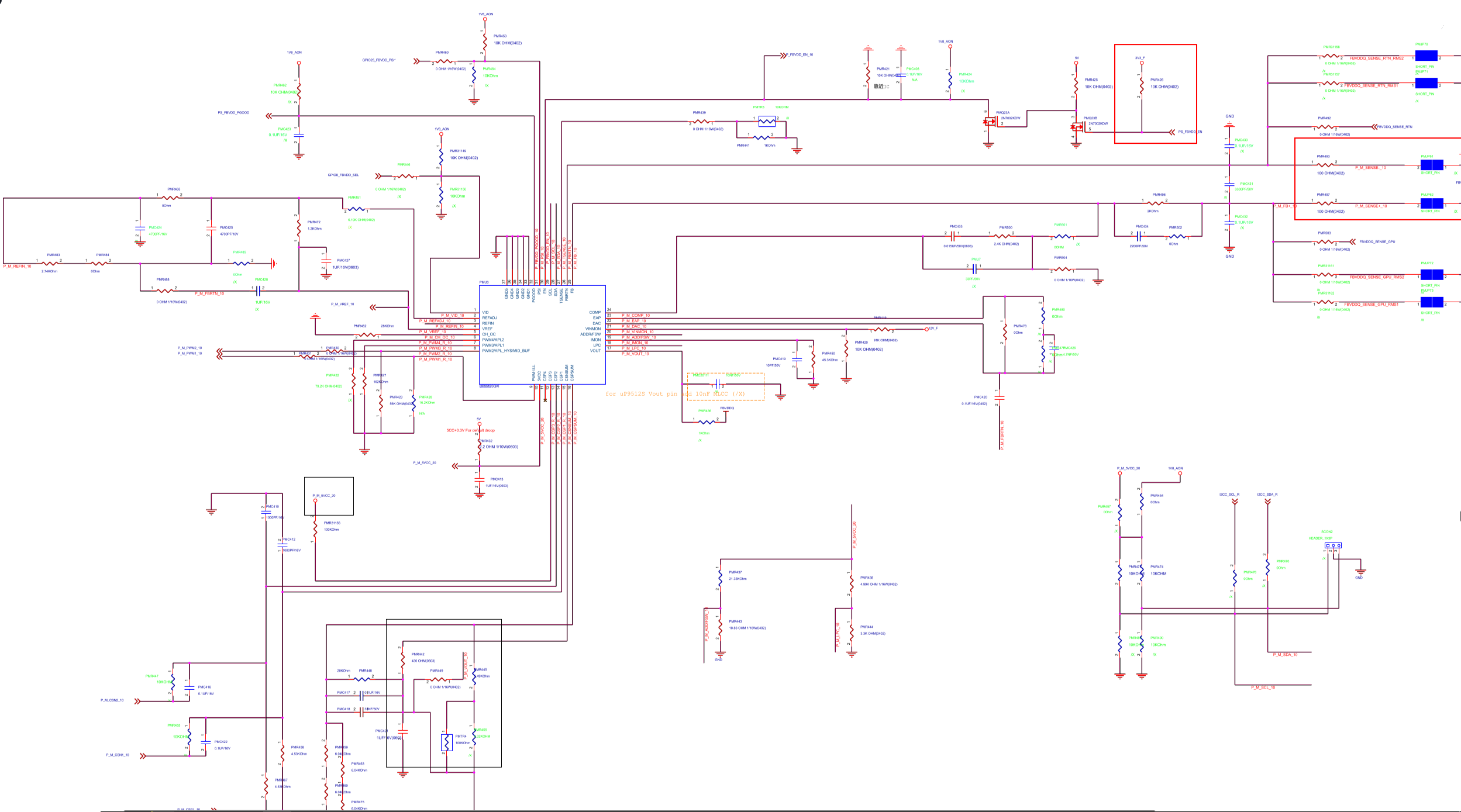This screenshot has height=812, width=1461.
Task: Select the P_M_VREF_10 off-page connector arrow
Action: (x=373, y=307)
